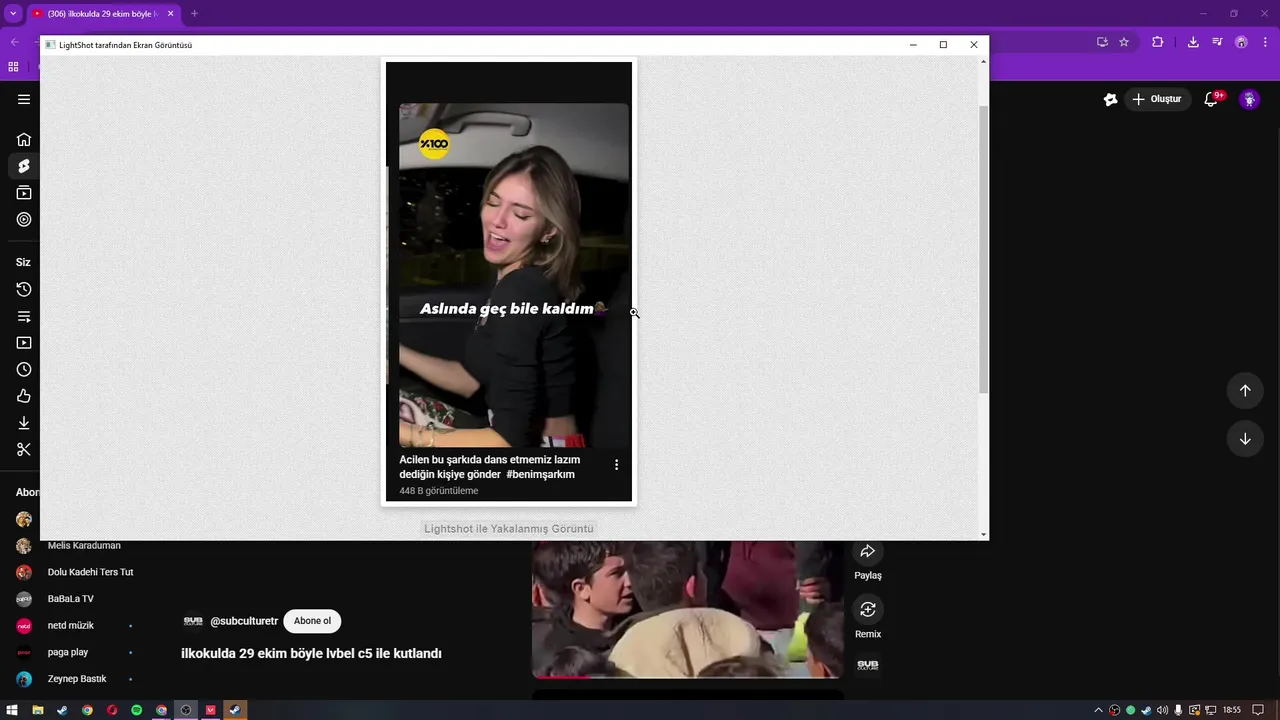Screen dimensions: 1280x720
Task: Click 'Lightshot ile Yakalanmış Görüntü' caption
Action: pos(509,528)
